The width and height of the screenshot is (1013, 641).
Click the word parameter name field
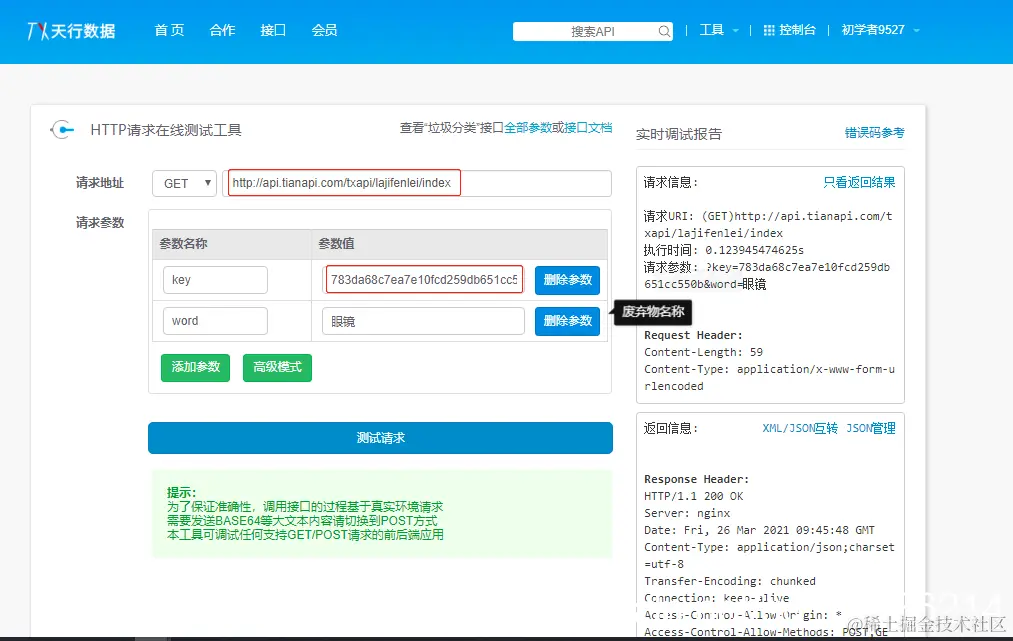tap(215, 321)
